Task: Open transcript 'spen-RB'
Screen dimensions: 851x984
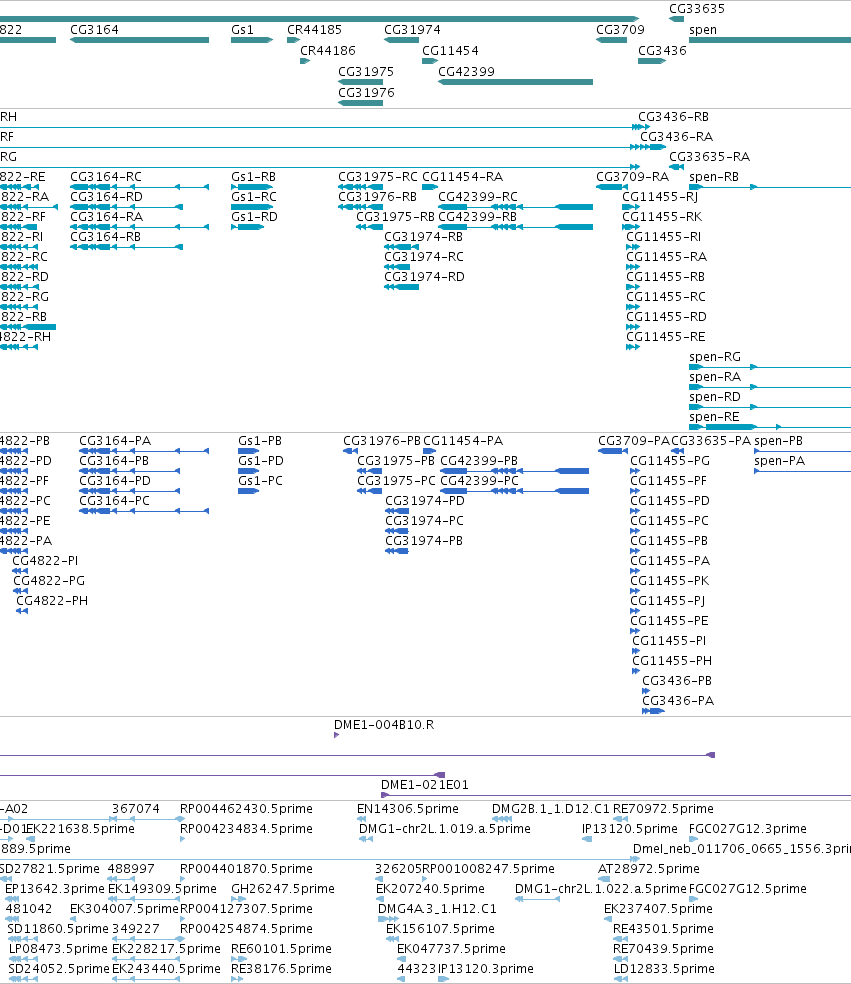Action: click(714, 177)
